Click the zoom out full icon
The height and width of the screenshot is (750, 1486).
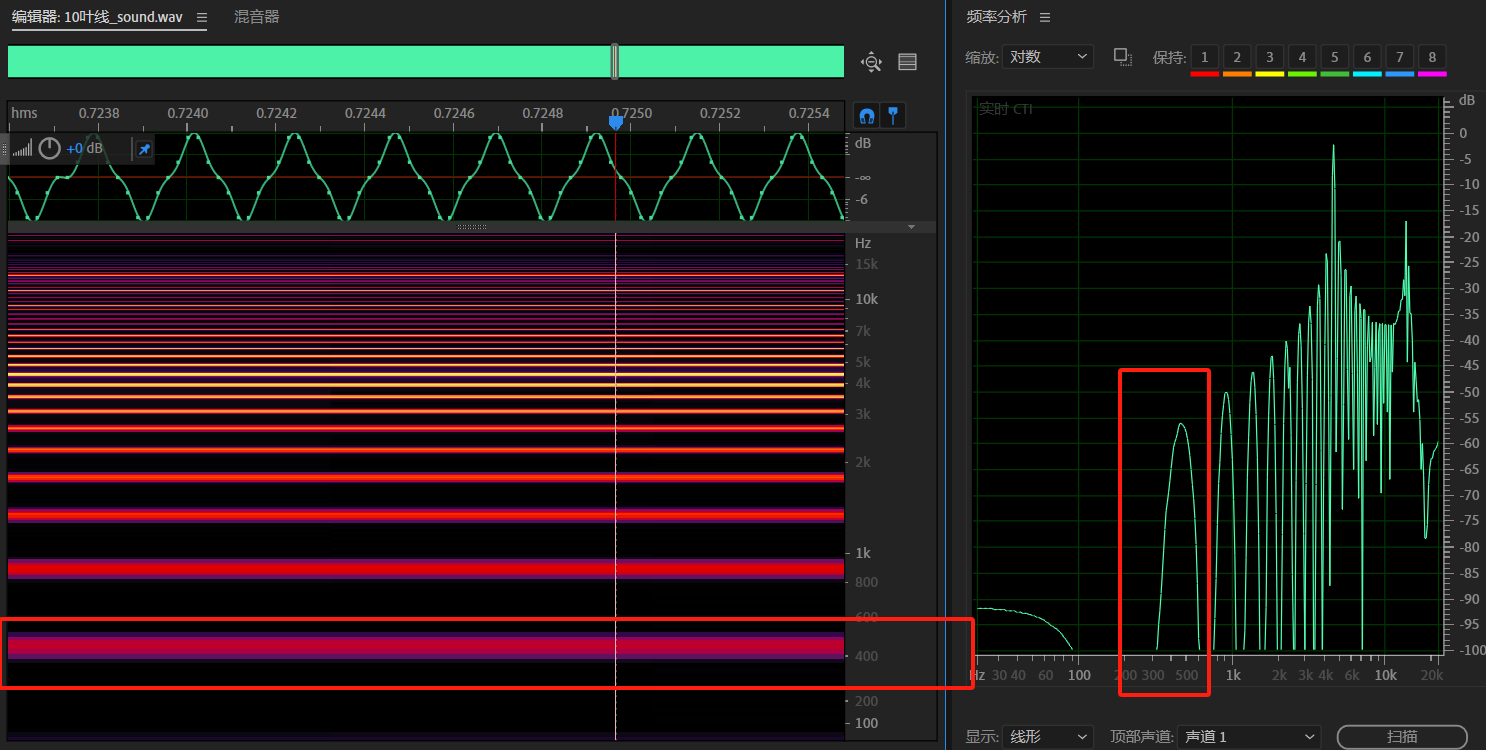(872, 62)
